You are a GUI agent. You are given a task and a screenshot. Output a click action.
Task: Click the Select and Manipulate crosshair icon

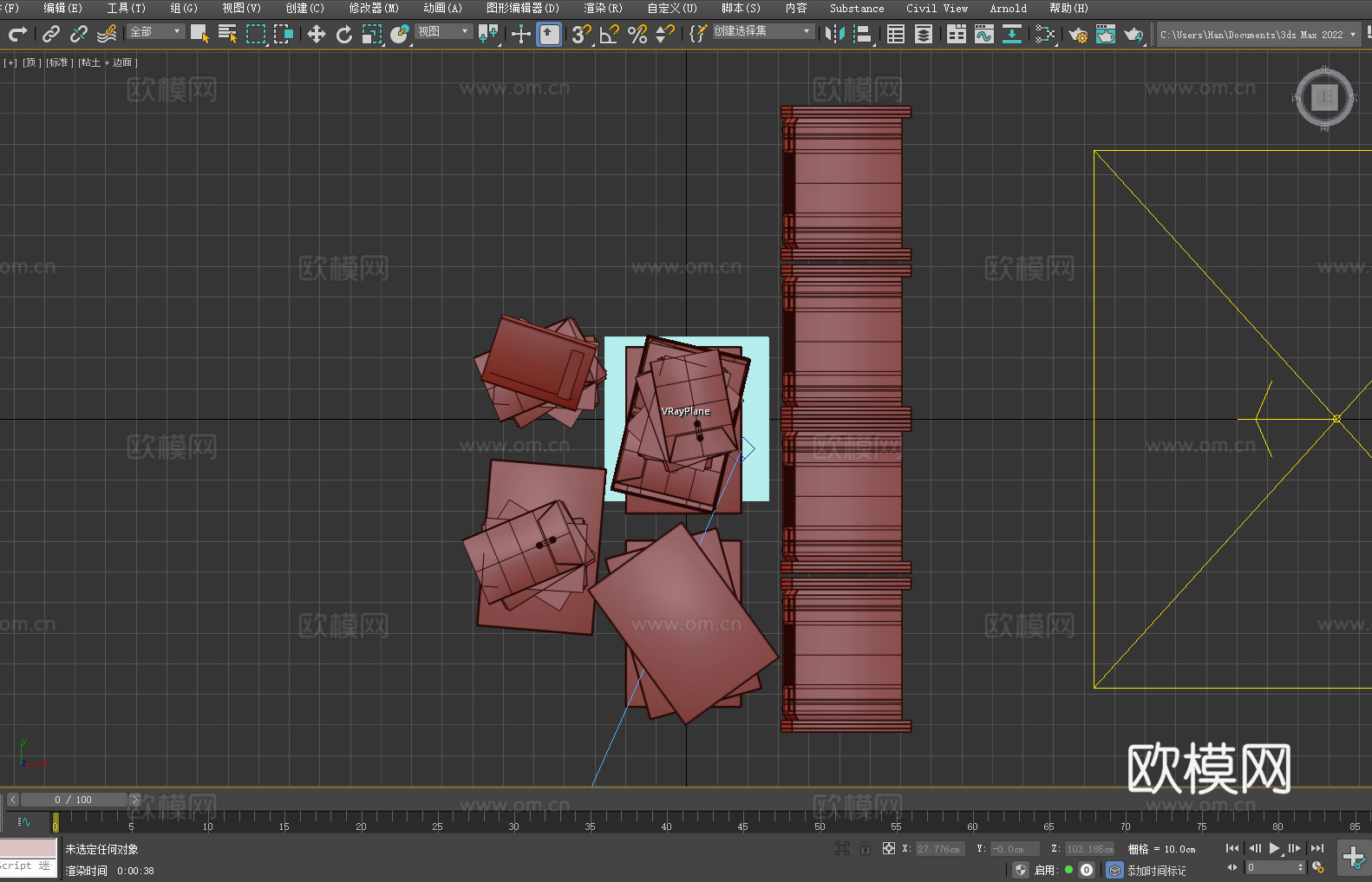coord(520,34)
